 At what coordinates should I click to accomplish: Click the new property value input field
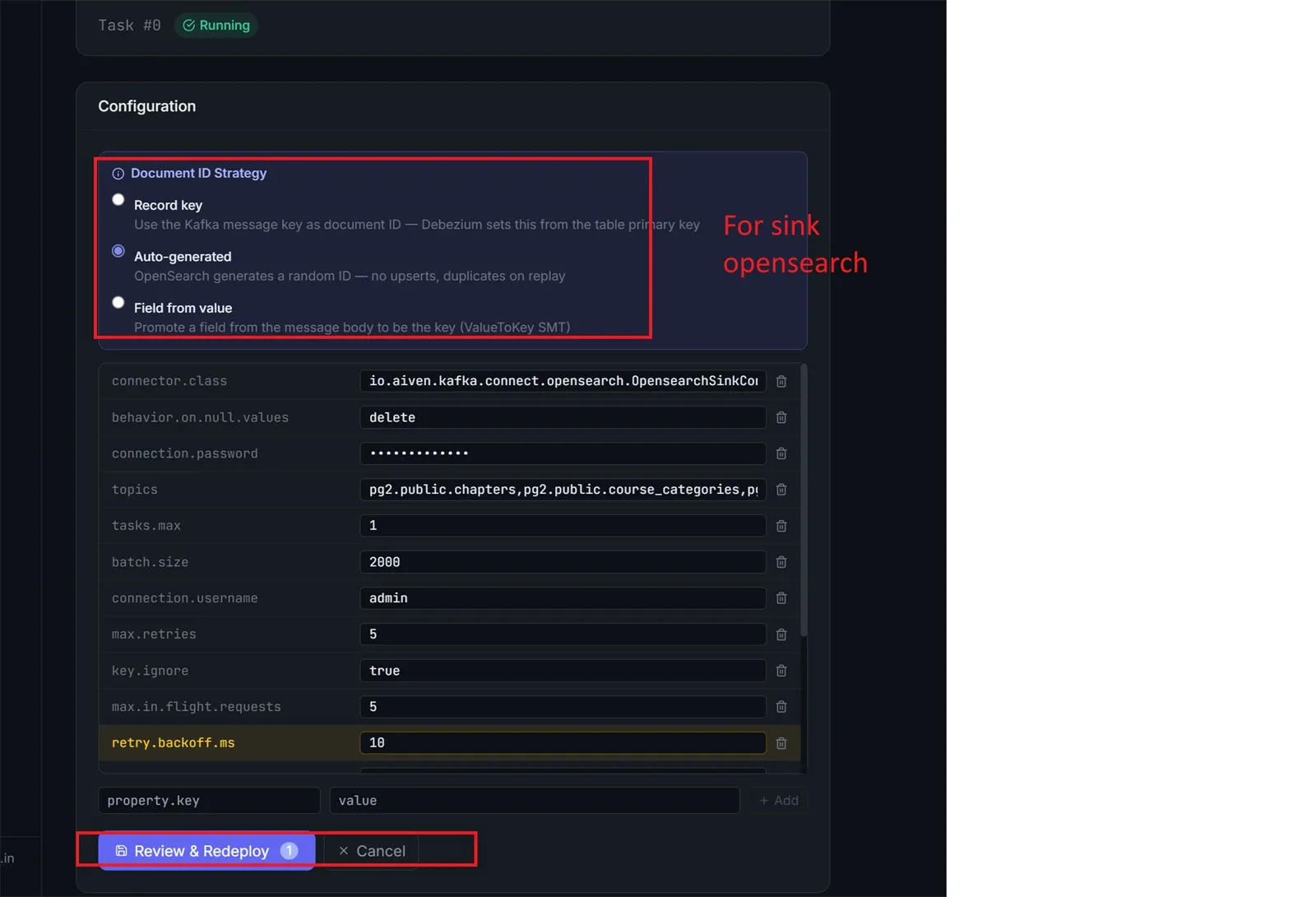(535, 801)
